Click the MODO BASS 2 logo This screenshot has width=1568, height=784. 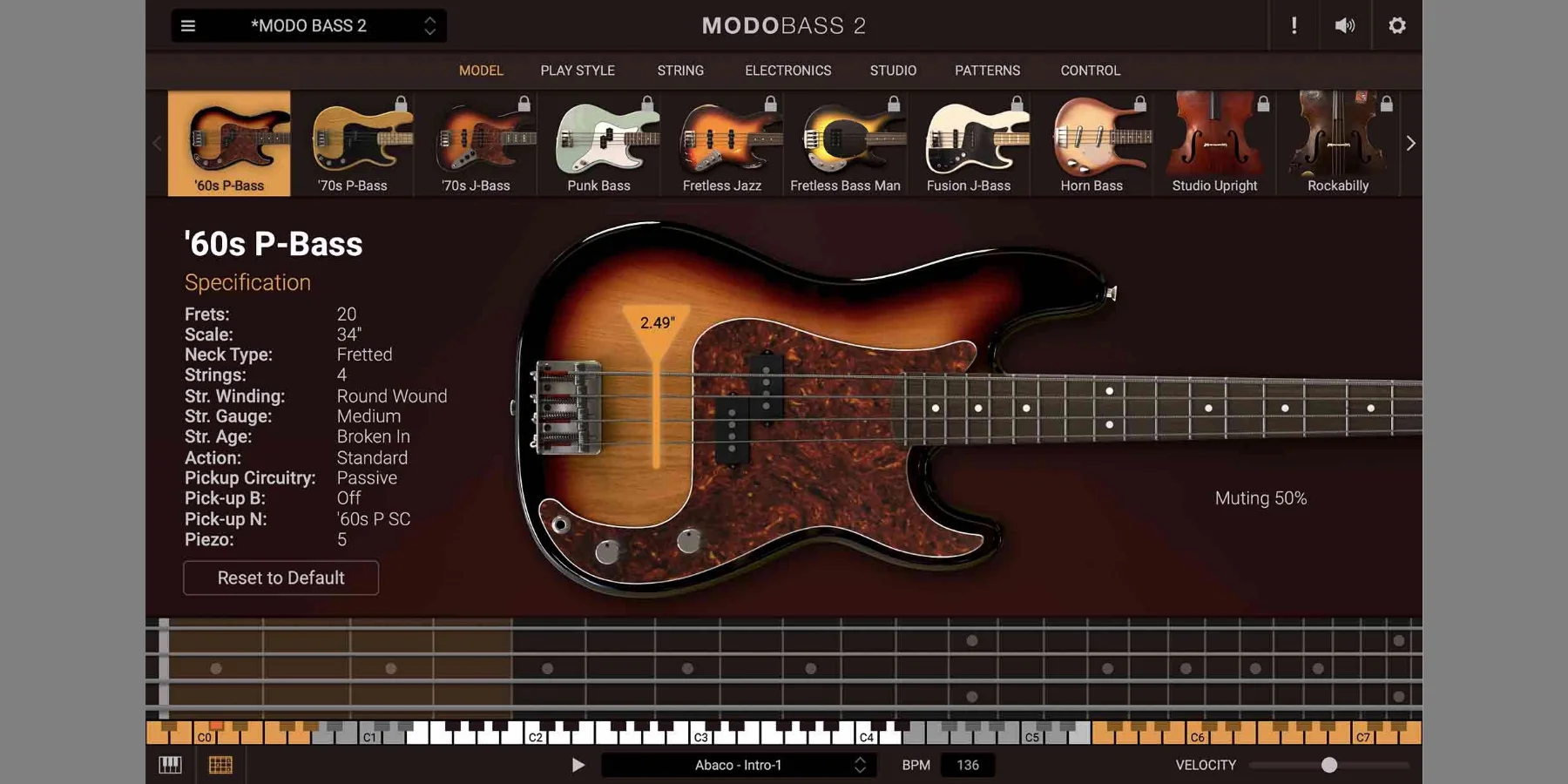click(782, 25)
